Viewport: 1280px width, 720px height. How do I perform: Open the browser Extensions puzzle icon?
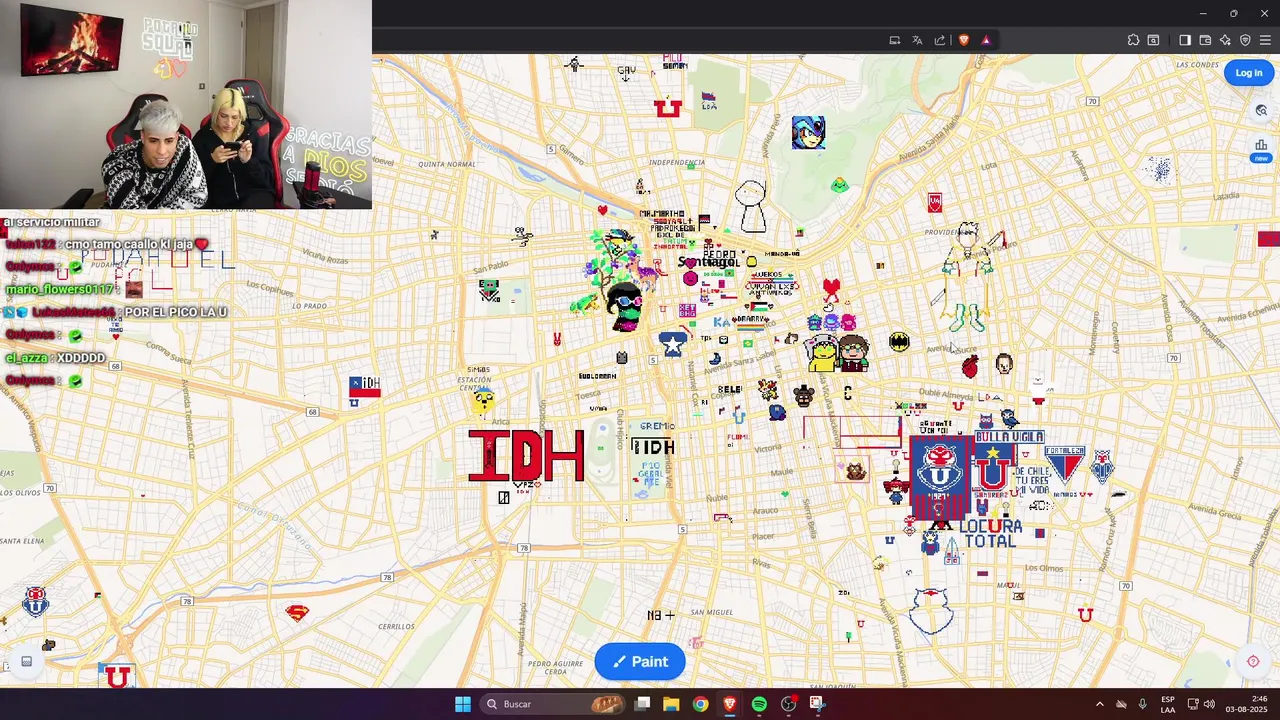tap(1133, 40)
